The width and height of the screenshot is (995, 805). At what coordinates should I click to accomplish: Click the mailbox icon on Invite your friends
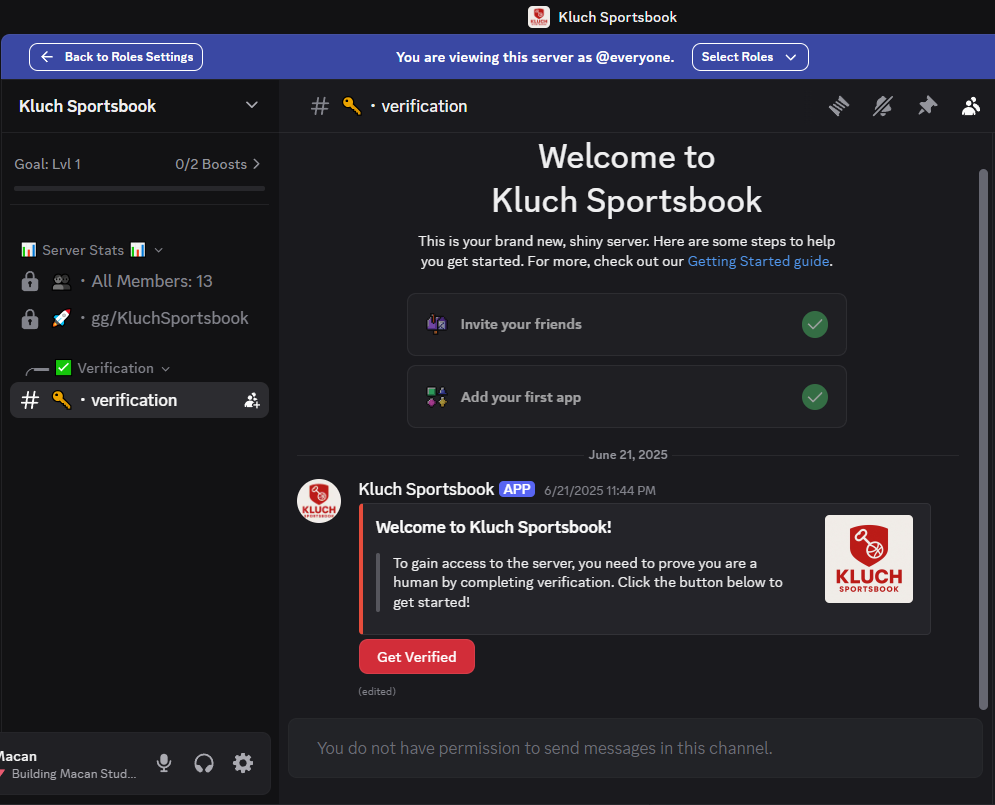[x=437, y=324]
